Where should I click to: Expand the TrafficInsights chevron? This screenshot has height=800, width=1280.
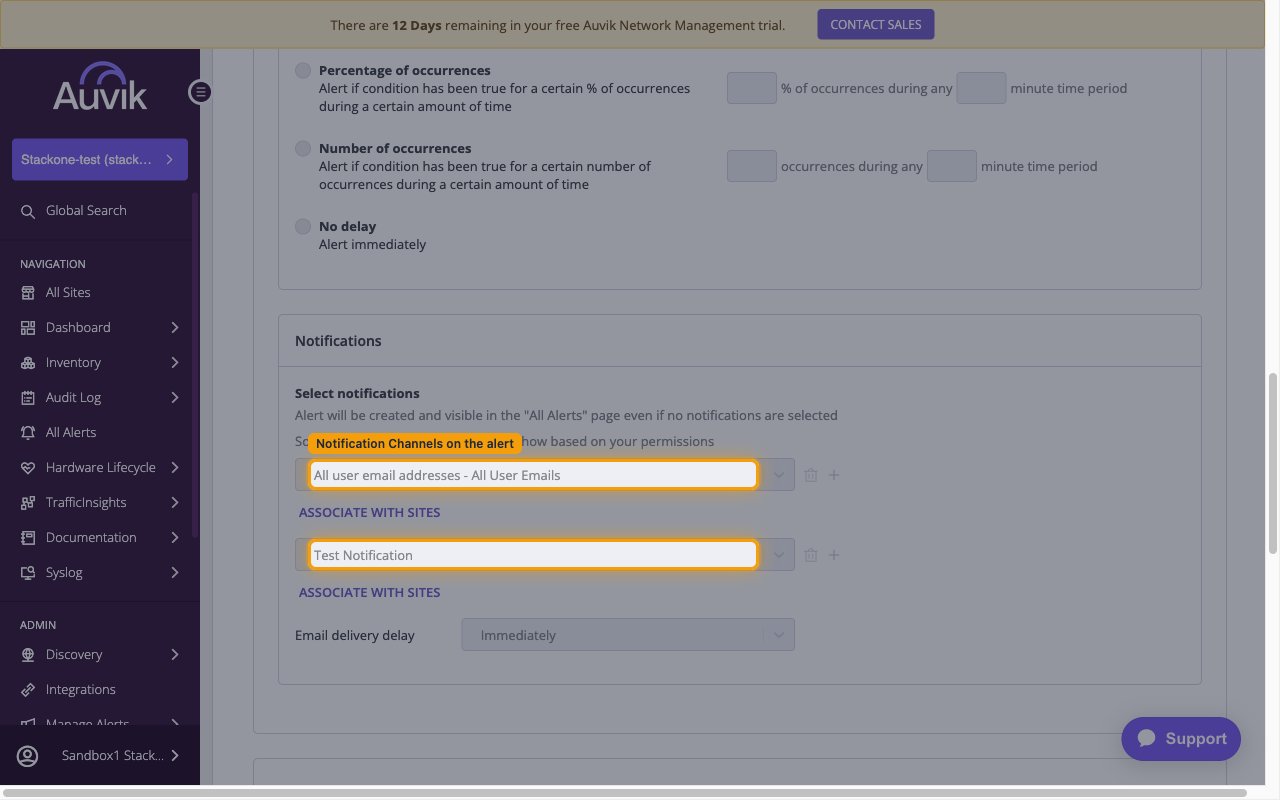click(175, 503)
